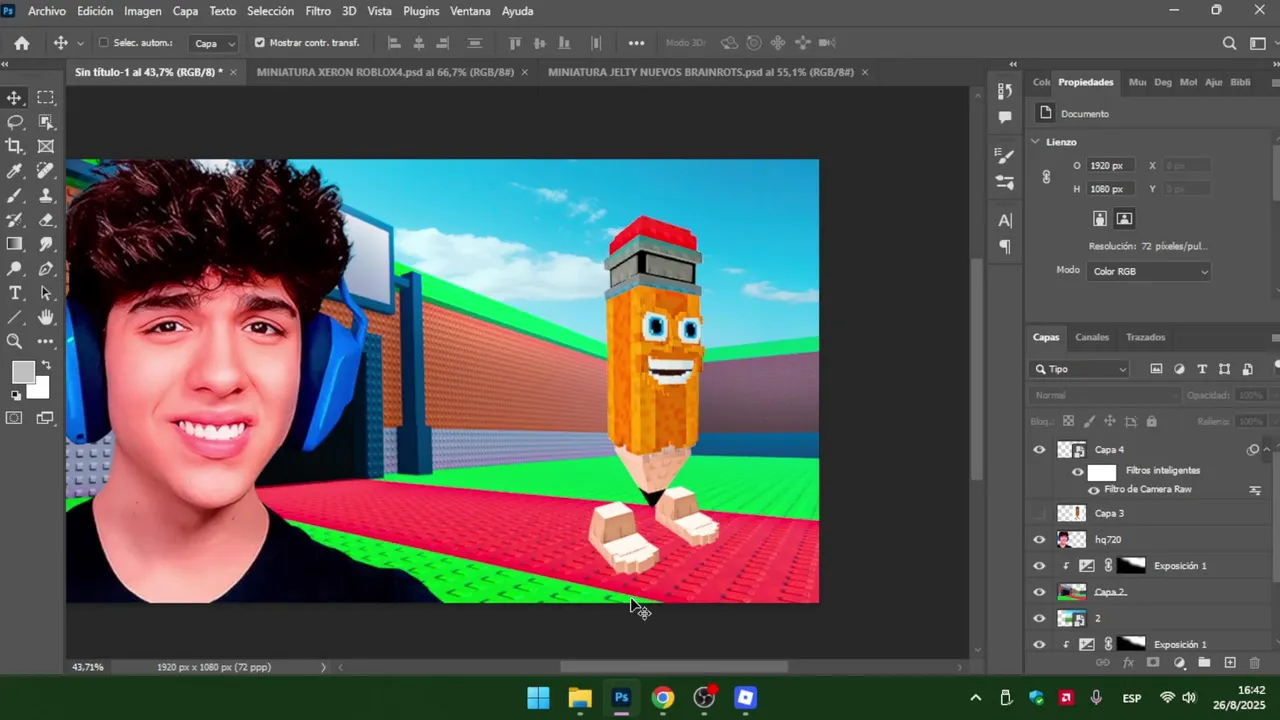Screen dimensions: 1280x720
Task: Show the hidden Capa 3 layer
Action: click(x=1039, y=513)
